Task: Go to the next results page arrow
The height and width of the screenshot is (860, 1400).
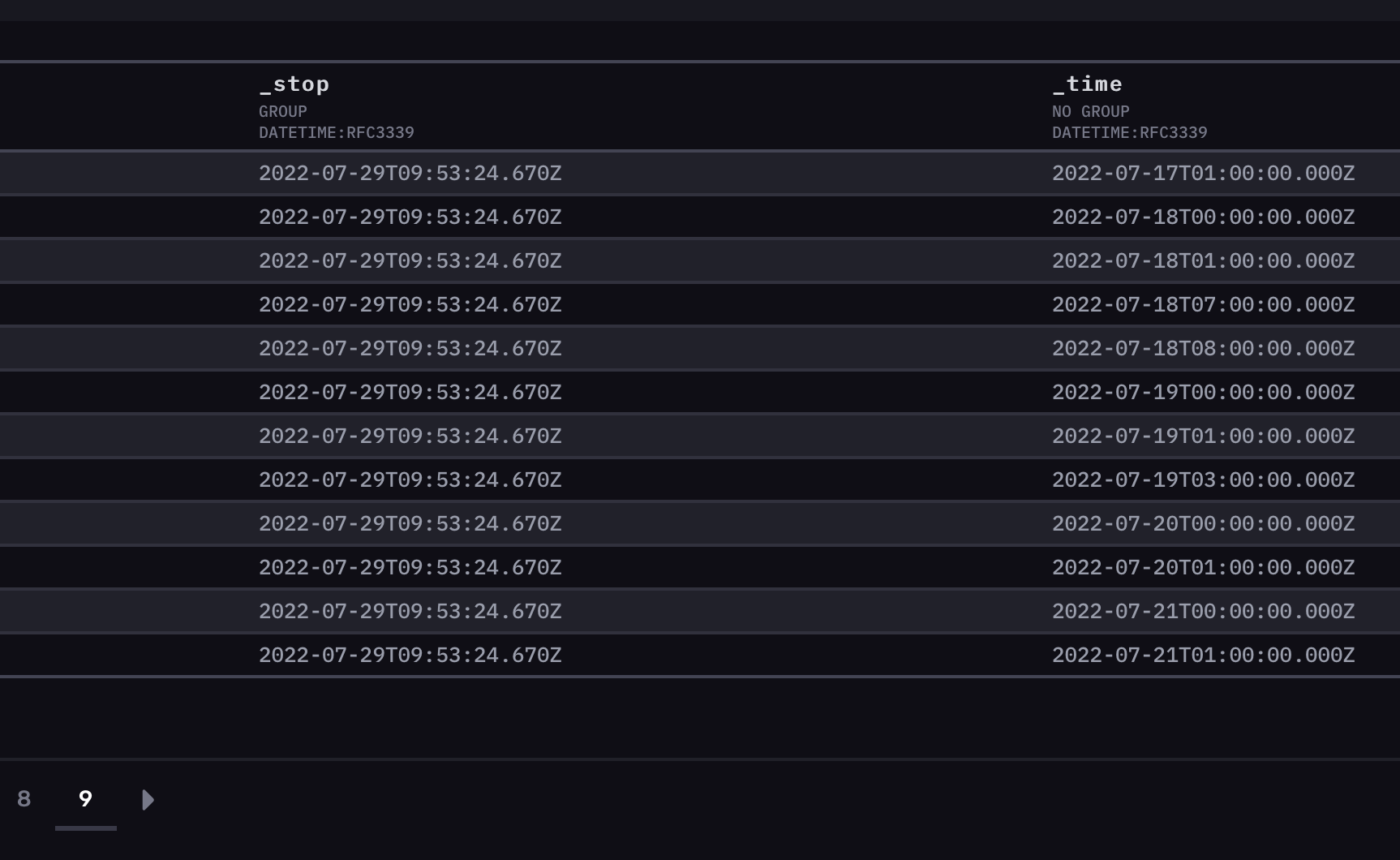Action: (x=148, y=800)
